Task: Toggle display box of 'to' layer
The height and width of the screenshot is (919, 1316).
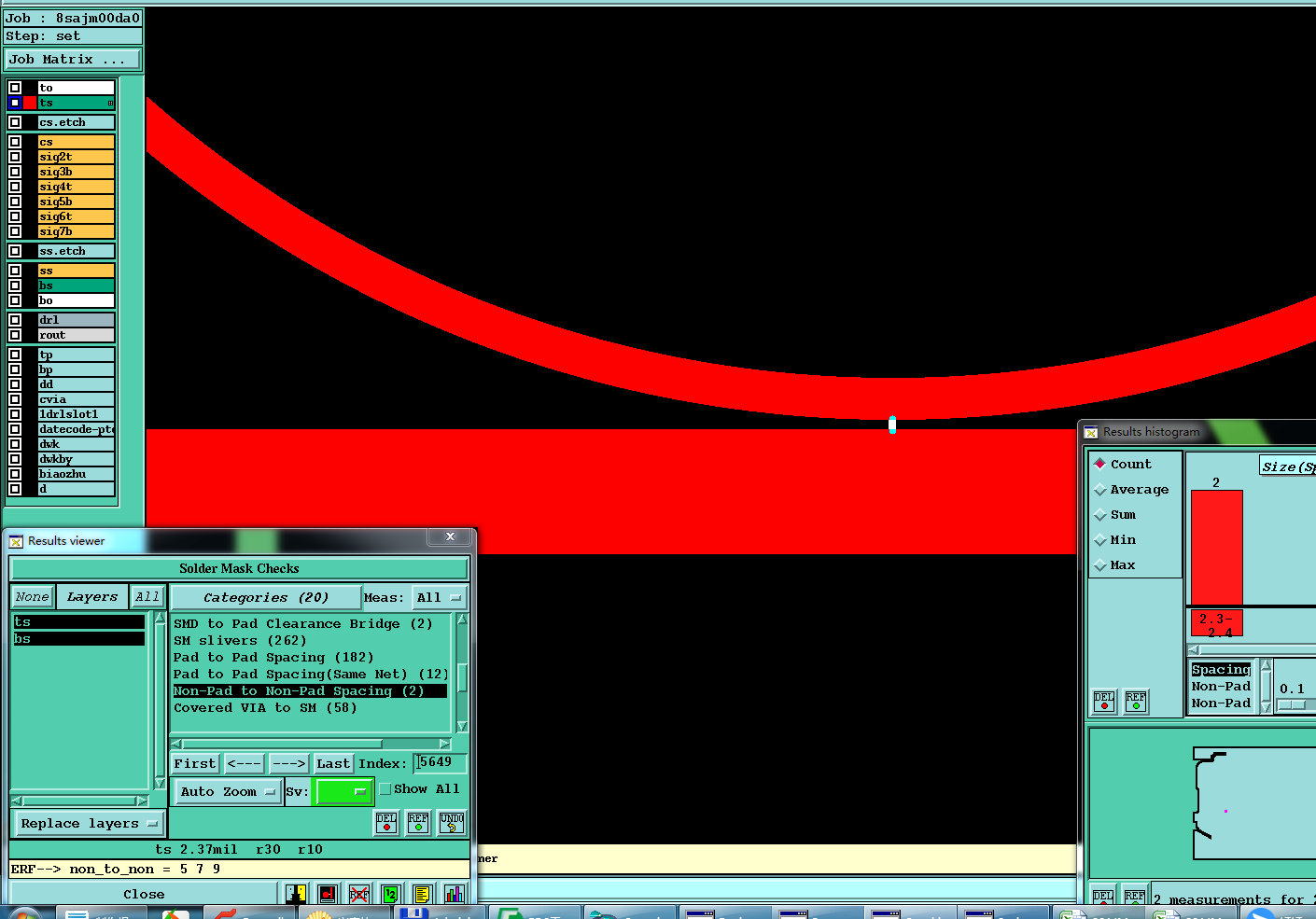Action: (15, 88)
